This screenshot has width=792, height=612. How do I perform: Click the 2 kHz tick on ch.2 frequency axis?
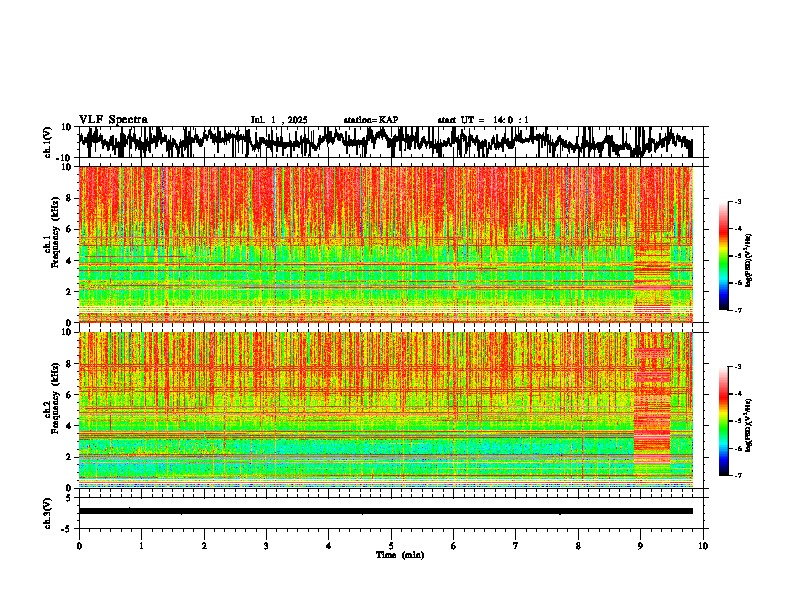pyautogui.click(x=69, y=457)
